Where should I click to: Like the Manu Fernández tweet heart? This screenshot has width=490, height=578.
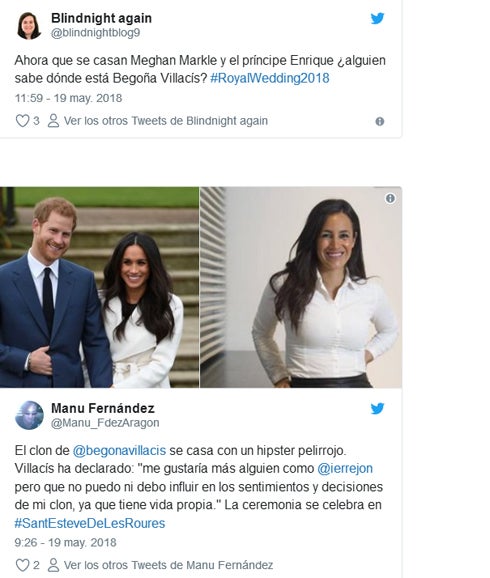click(x=22, y=565)
